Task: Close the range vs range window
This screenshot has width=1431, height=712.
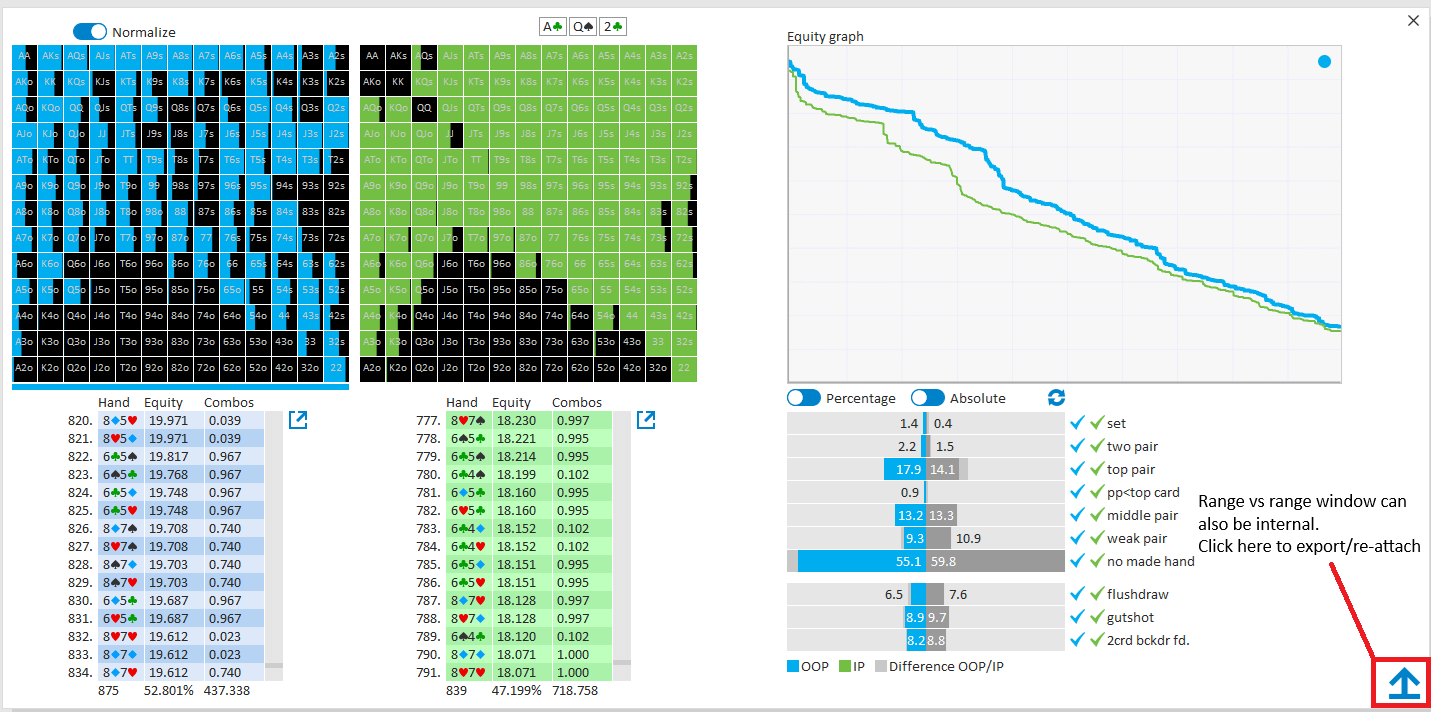Action: [1413, 20]
